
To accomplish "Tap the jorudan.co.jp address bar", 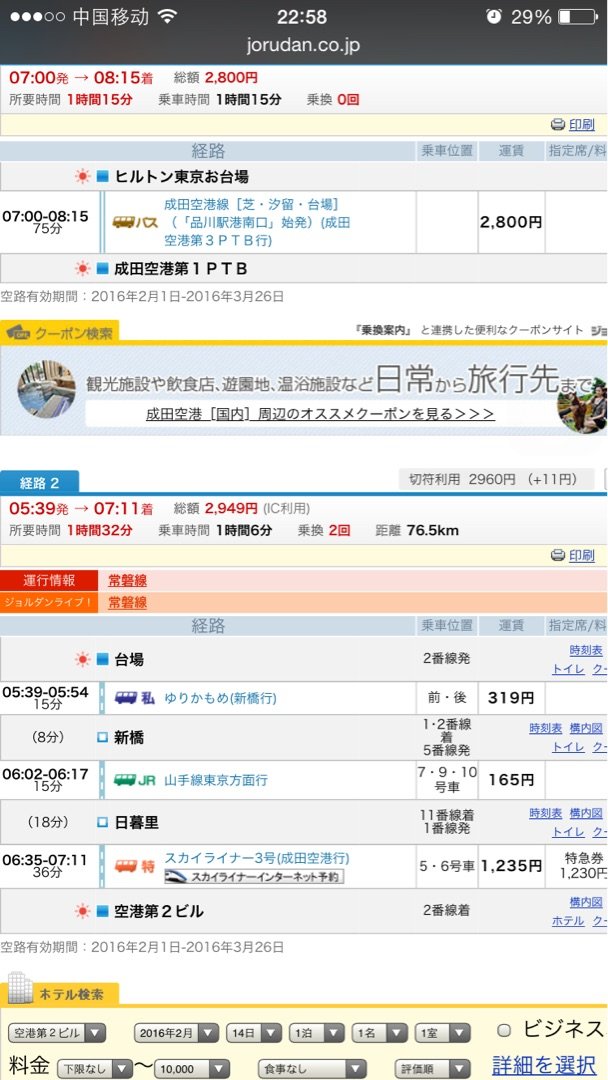I will click(303, 46).
